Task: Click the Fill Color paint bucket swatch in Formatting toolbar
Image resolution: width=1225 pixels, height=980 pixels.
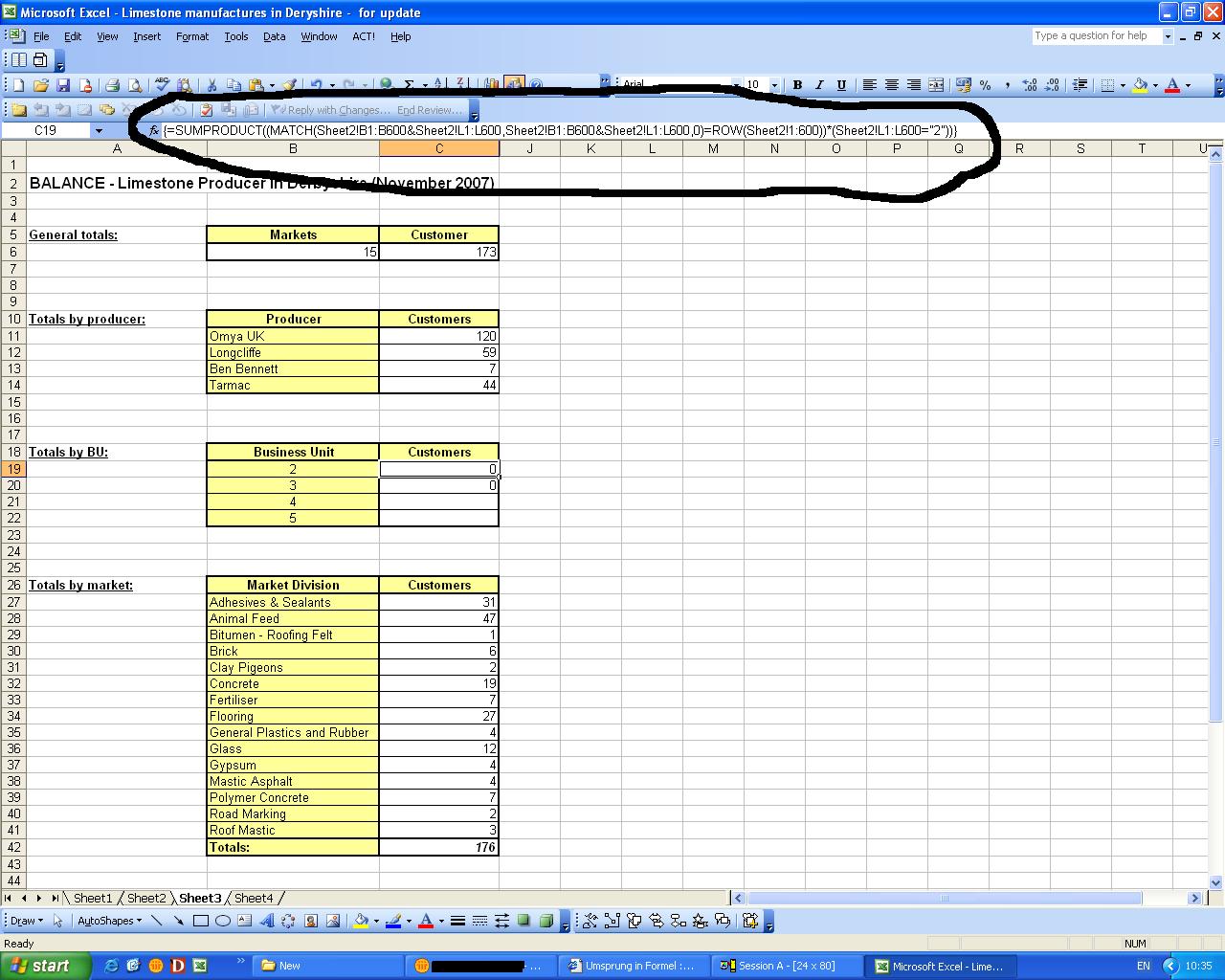Action: [1140, 85]
